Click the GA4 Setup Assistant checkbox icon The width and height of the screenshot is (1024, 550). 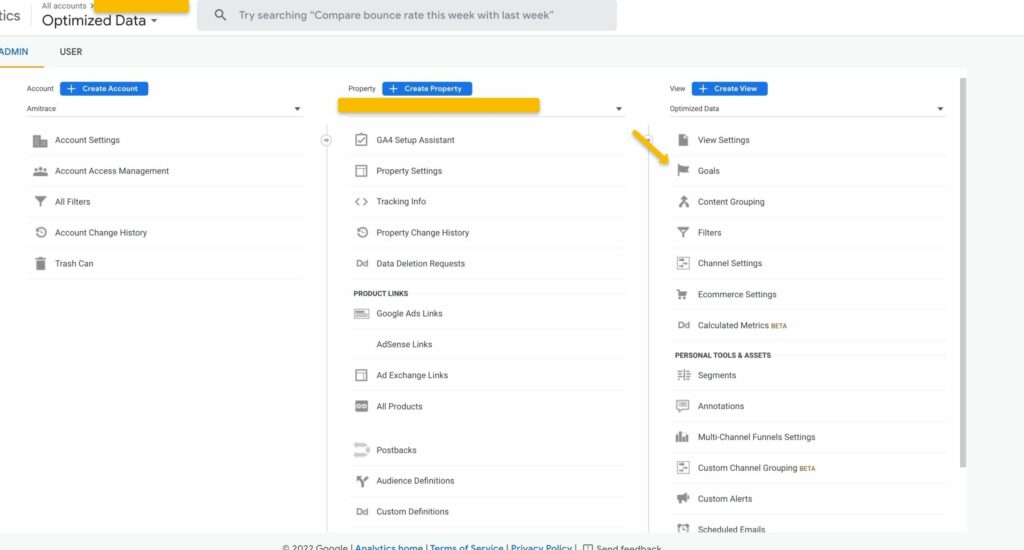click(361, 140)
